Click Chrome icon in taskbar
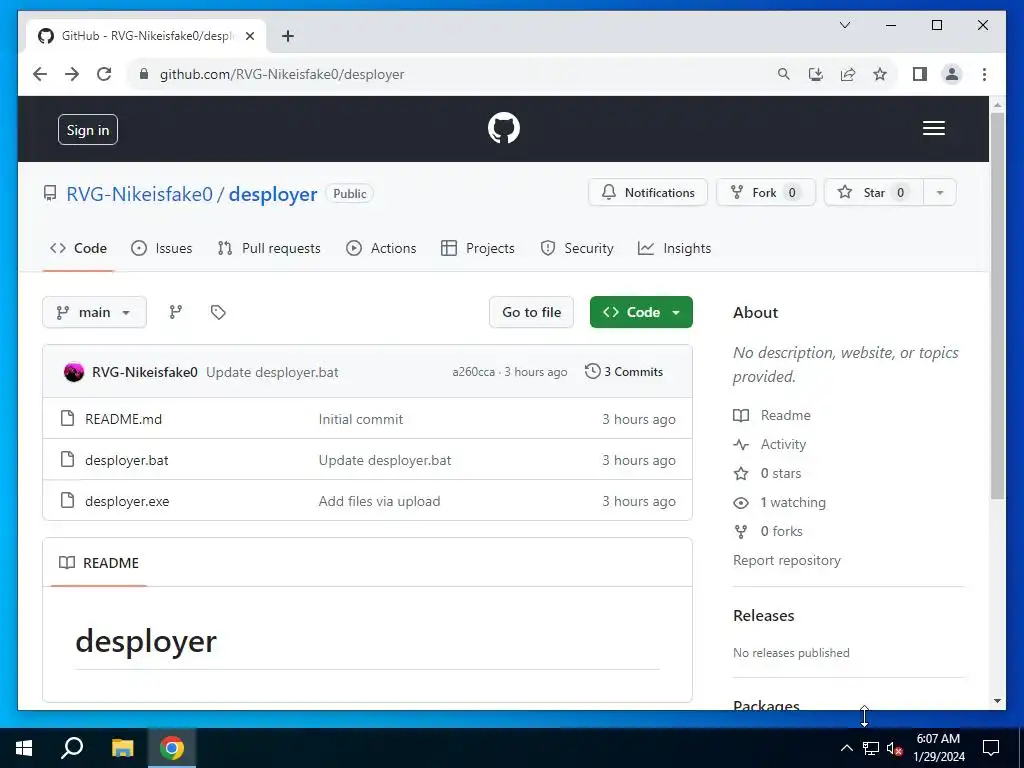 pos(172,748)
